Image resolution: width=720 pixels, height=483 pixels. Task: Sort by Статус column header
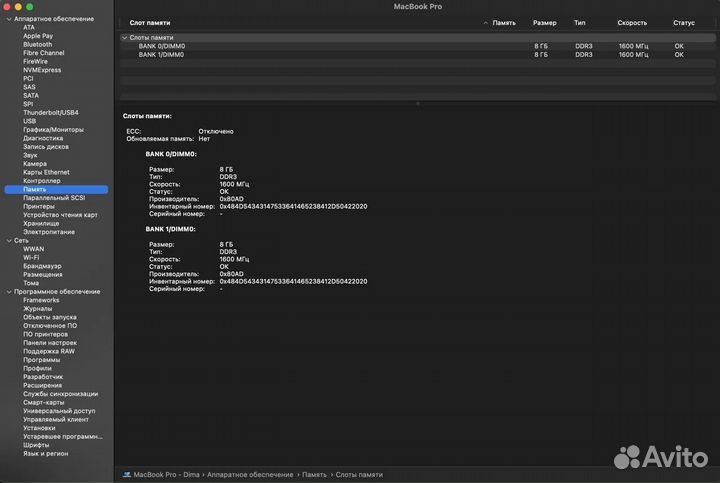[684, 22]
